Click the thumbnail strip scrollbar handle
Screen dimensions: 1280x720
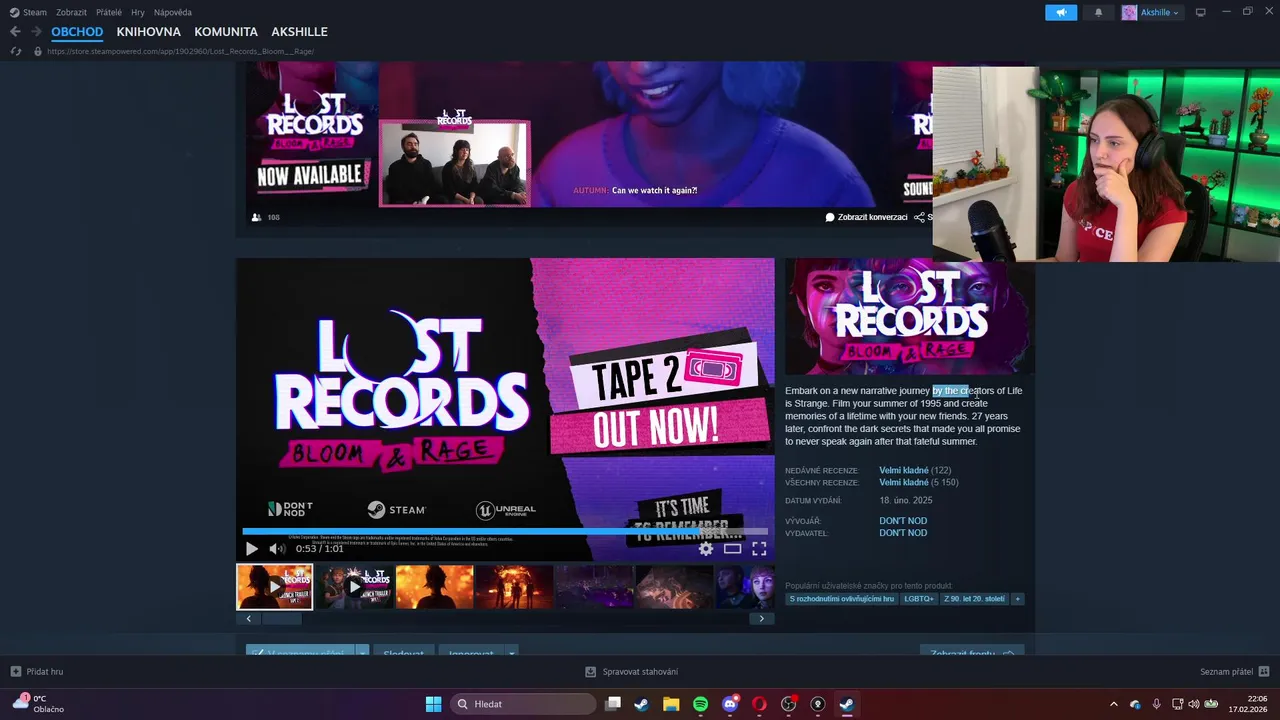click(281, 619)
